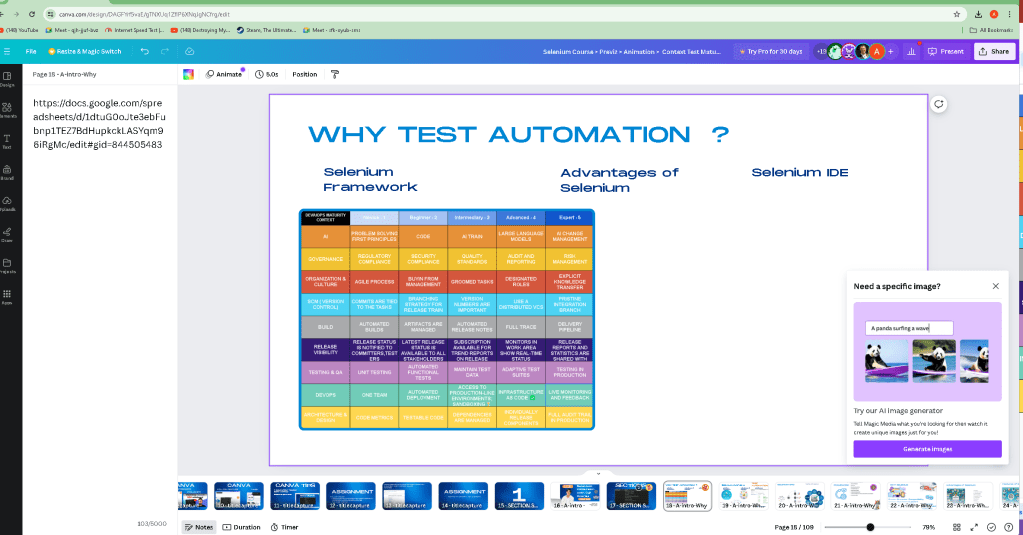The height and width of the screenshot is (535, 1023).
Task: Enter fullscreen with the expand arrows icon
Action: [x=974, y=527]
